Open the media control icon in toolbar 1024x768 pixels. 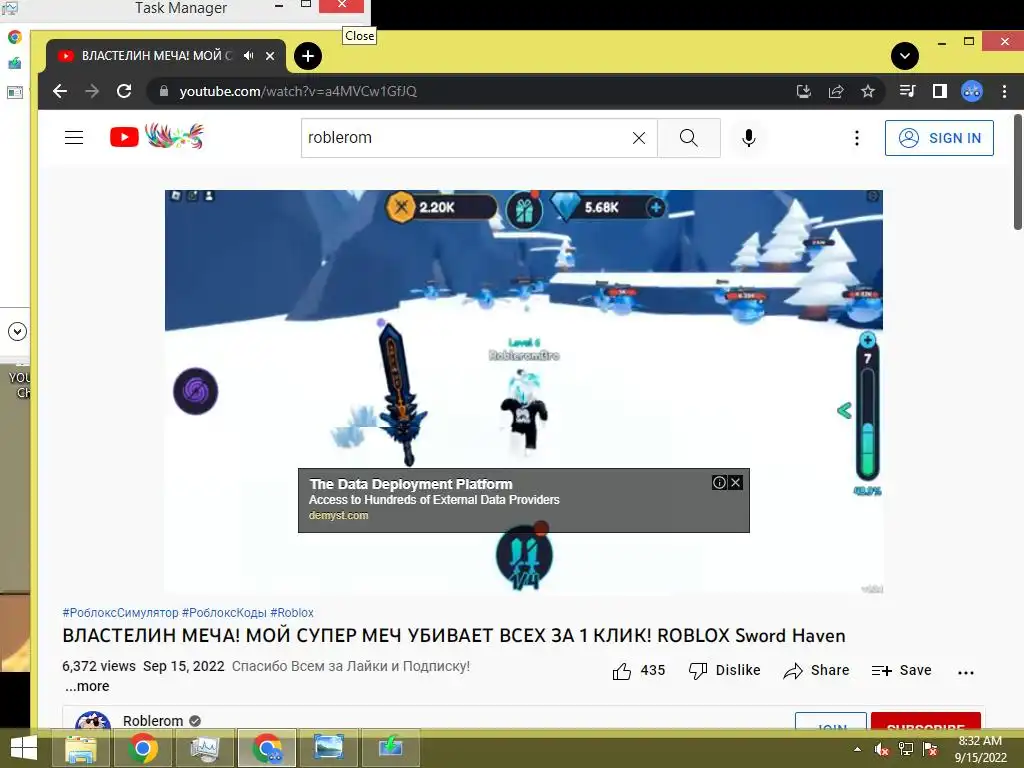coord(908,91)
